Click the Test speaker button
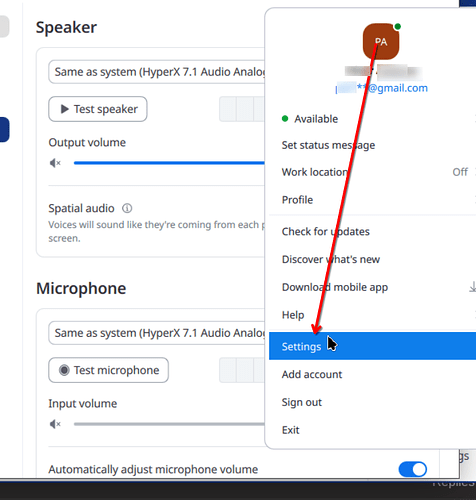The height and width of the screenshot is (500, 476). [x=98, y=109]
